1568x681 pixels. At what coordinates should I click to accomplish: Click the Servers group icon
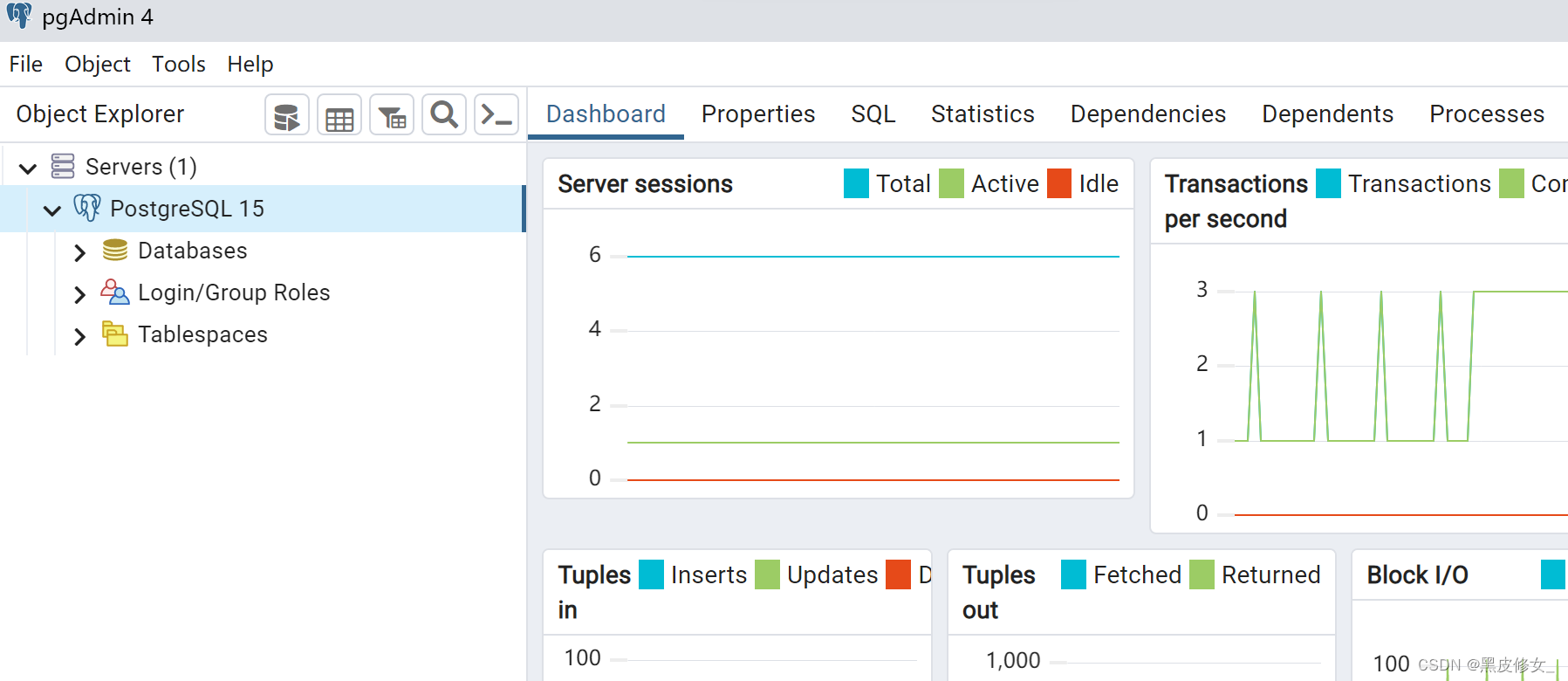63,166
